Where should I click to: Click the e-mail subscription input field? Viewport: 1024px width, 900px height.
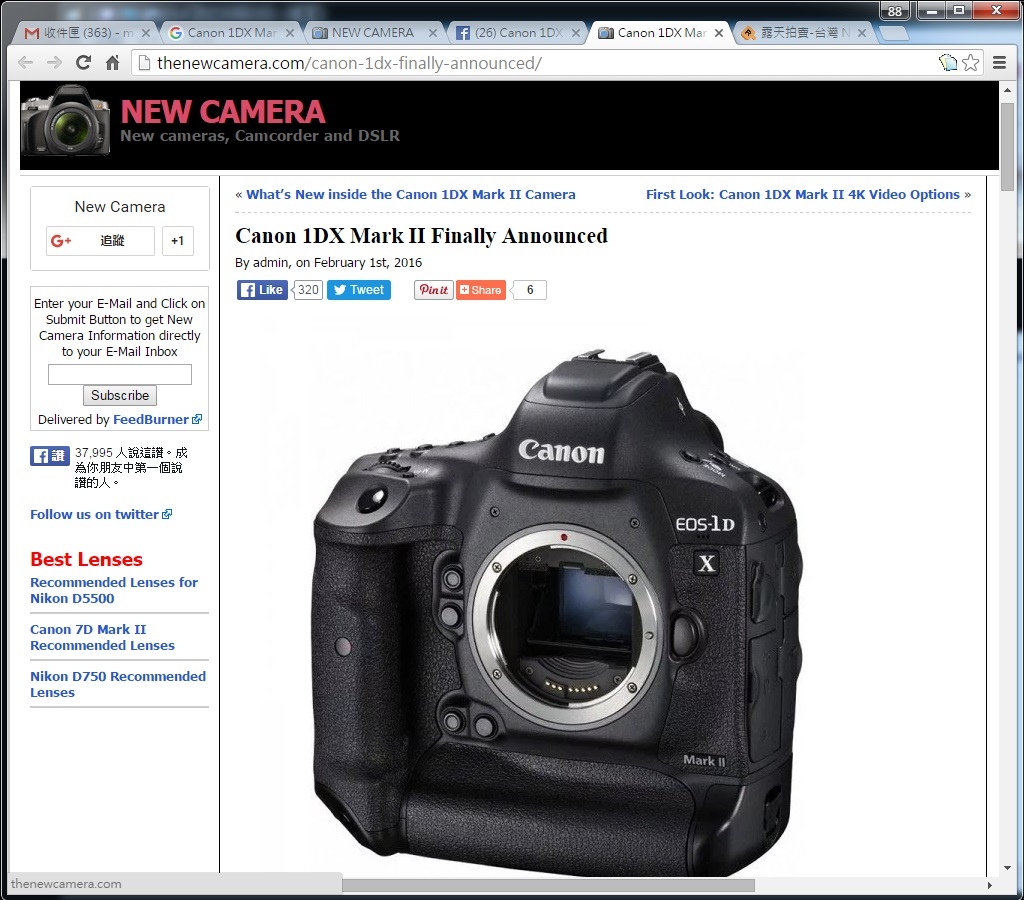(120, 374)
